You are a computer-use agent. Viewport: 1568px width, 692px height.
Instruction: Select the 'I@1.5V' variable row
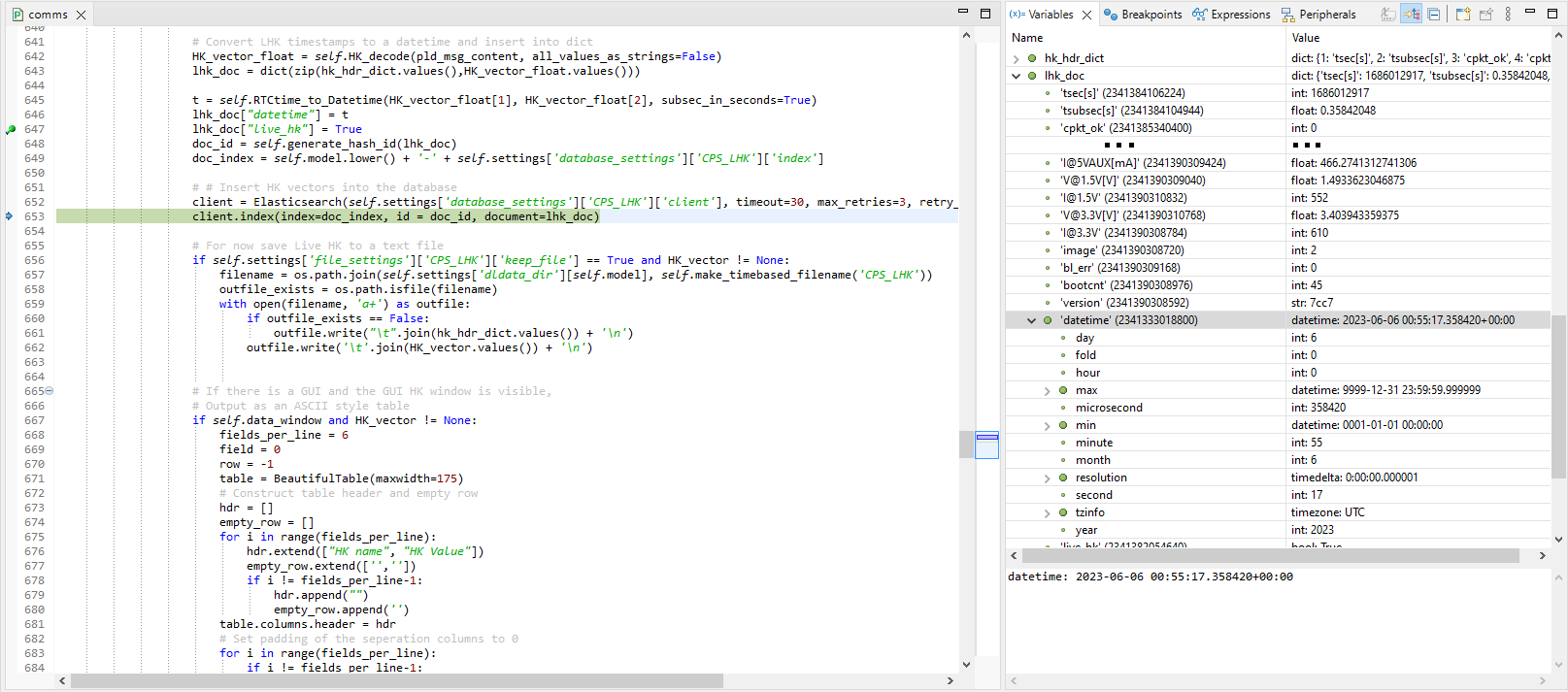[1279, 198]
